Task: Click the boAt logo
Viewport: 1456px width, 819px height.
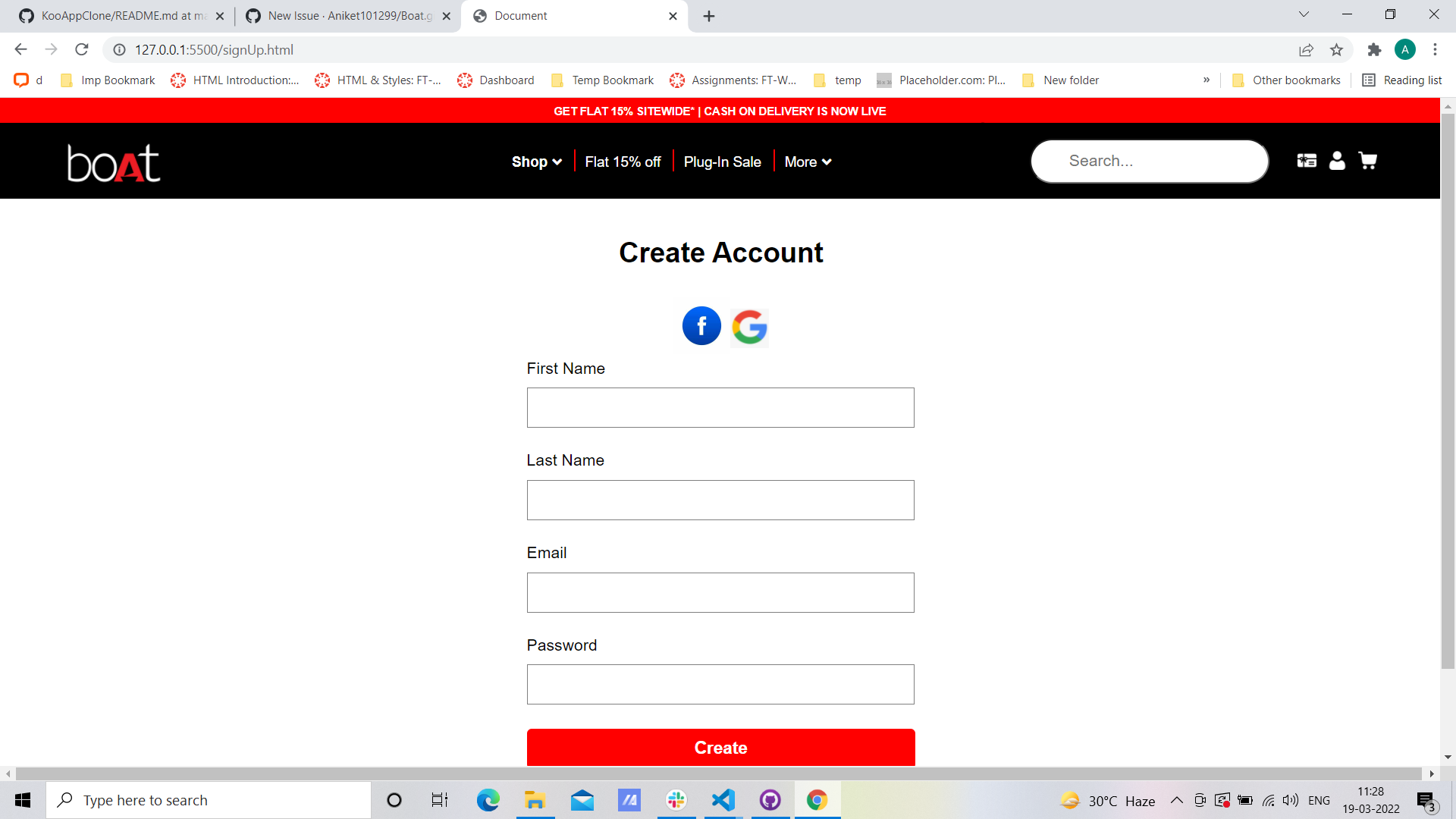Action: [x=114, y=163]
